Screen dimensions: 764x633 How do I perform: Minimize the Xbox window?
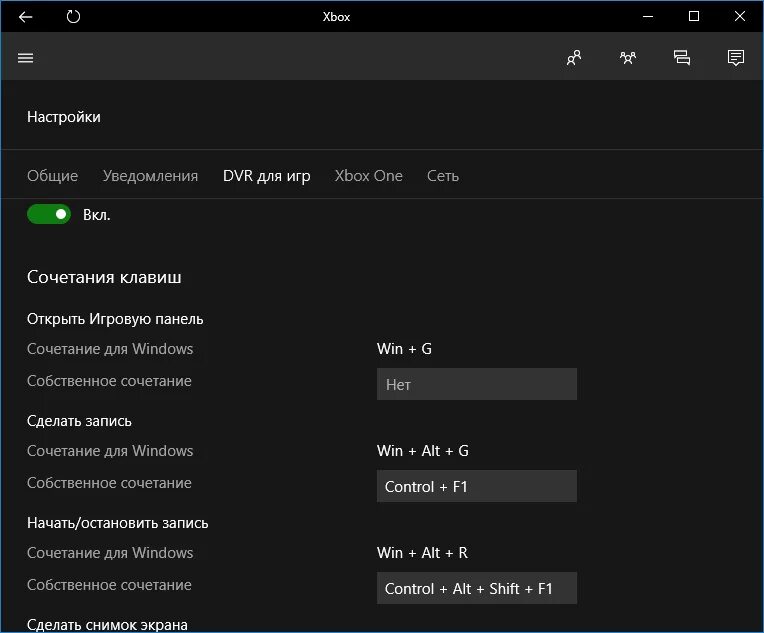click(648, 17)
